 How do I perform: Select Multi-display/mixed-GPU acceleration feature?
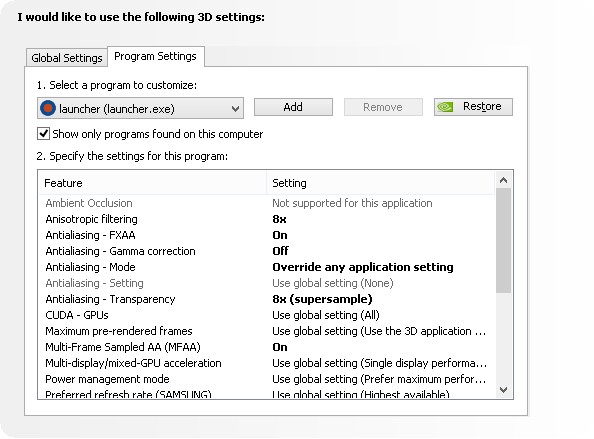point(133,363)
